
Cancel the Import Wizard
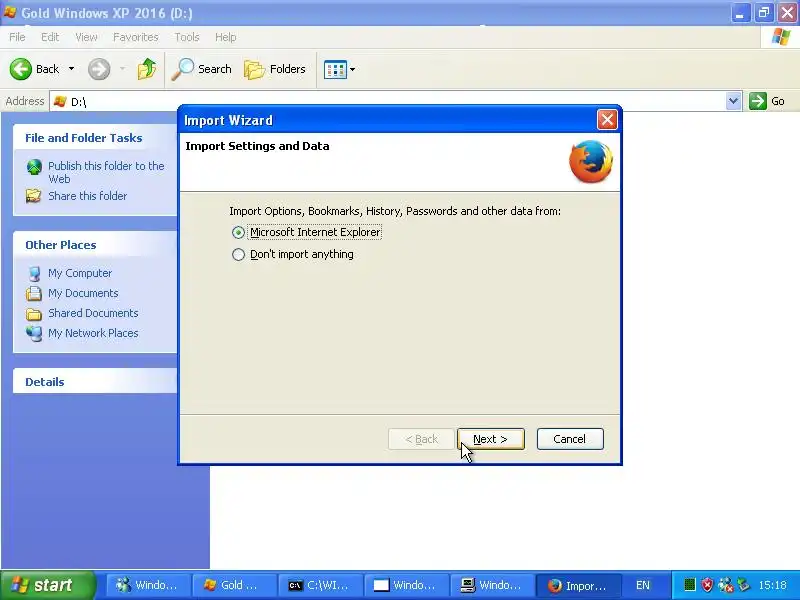[x=570, y=439]
